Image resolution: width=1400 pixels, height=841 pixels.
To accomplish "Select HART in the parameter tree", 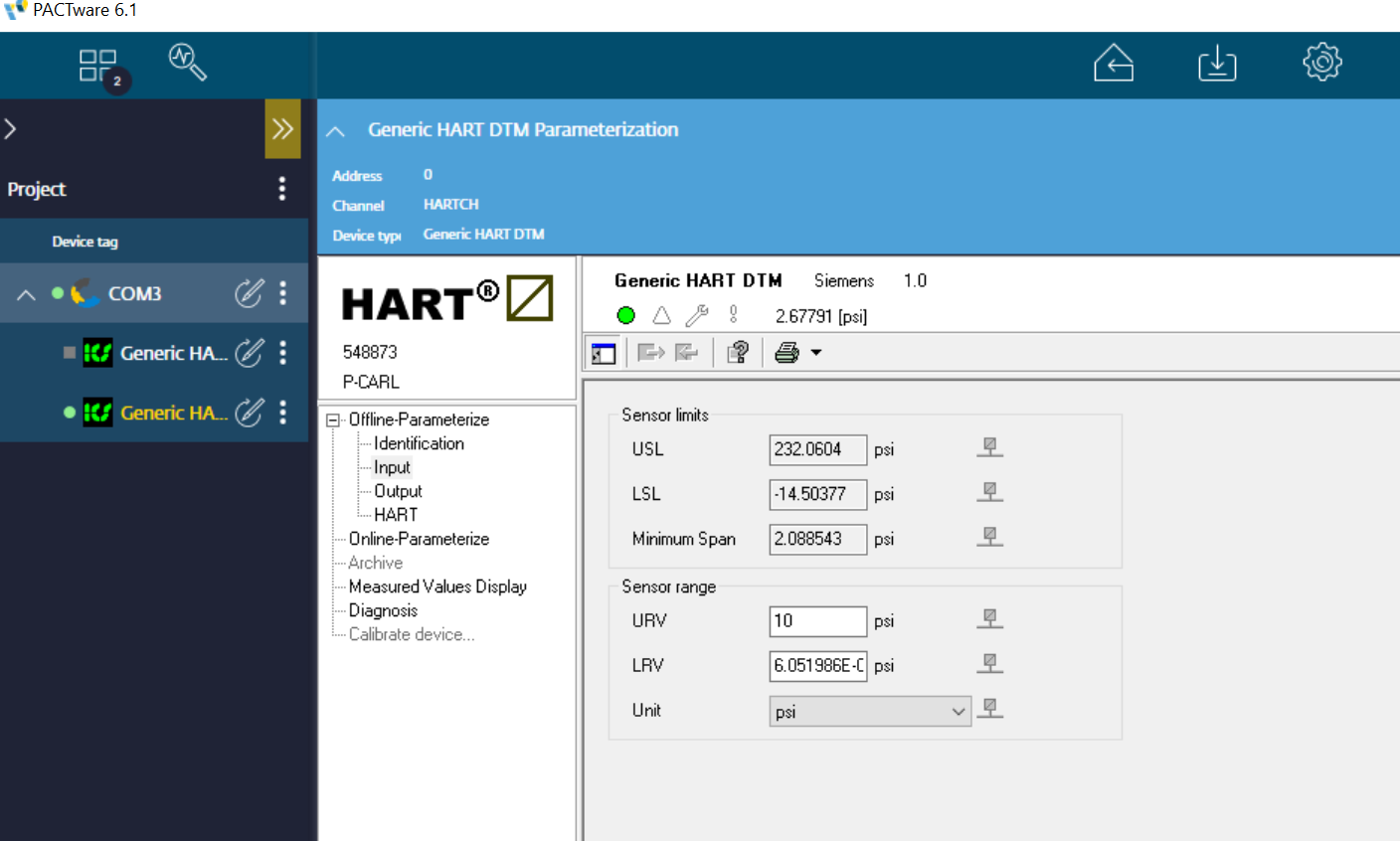I will click(396, 515).
